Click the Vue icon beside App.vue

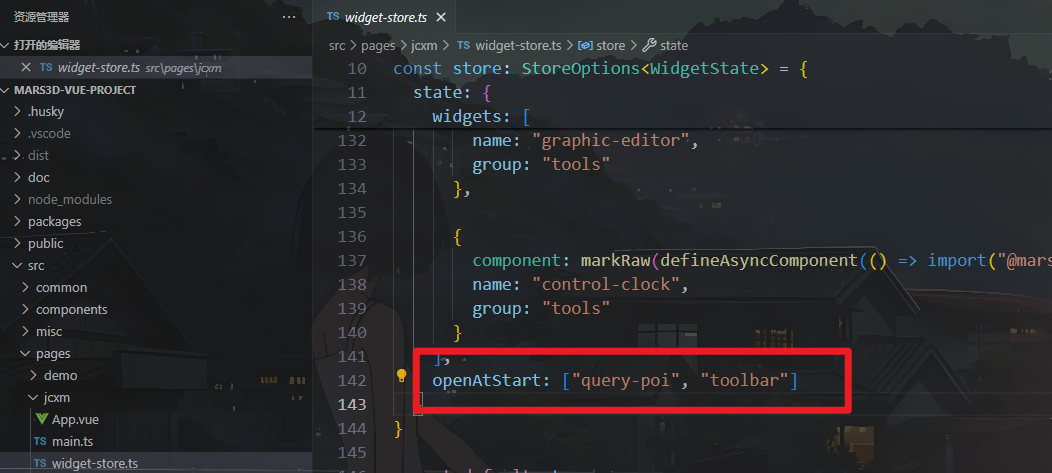coord(42,419)
